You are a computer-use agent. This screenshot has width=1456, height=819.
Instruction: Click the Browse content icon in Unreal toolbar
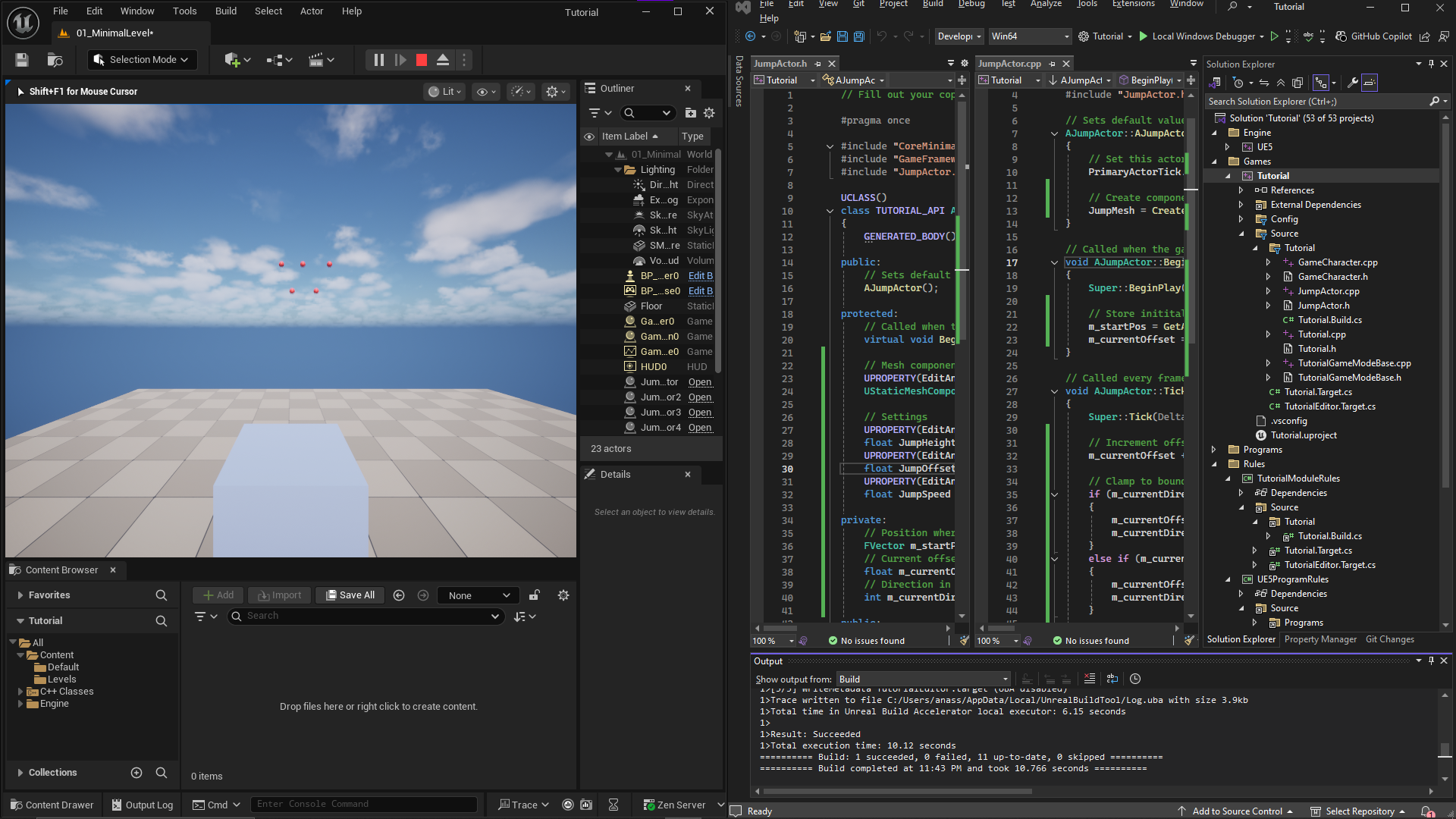pos(55,60)
